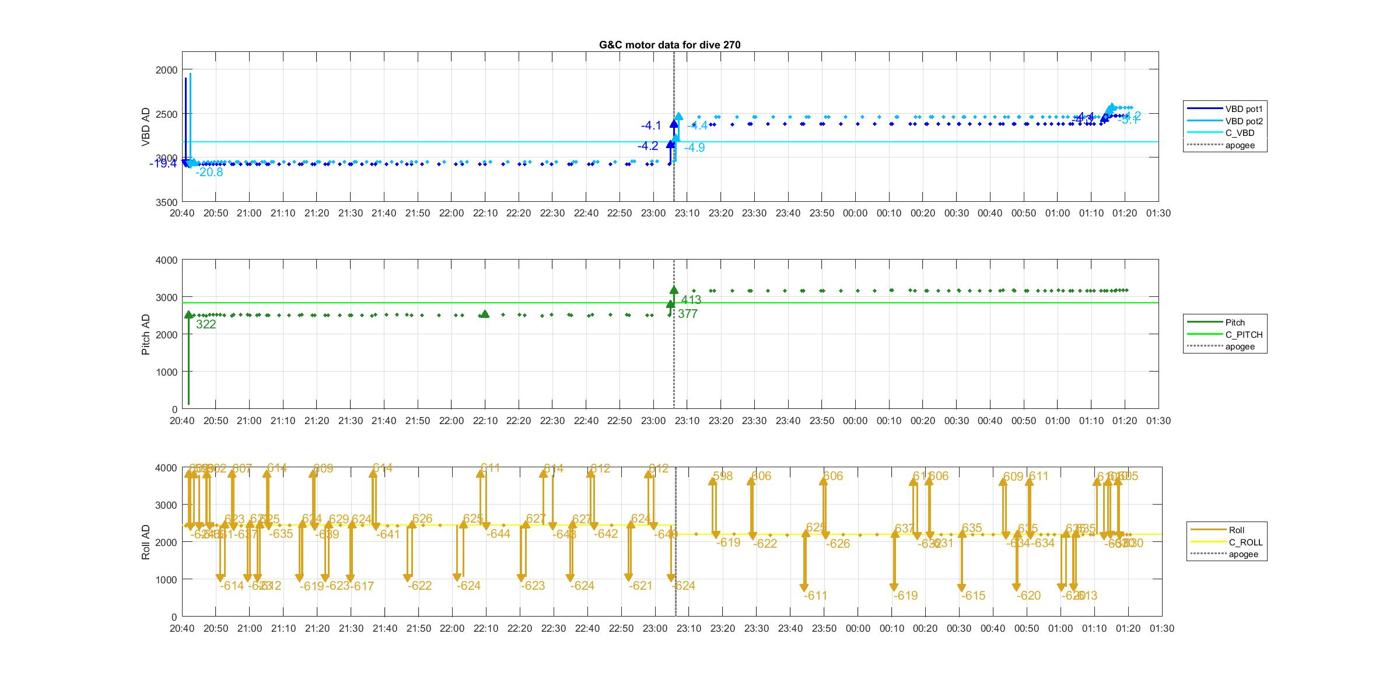Click the 'Pitch AD' y-axis label
The image size is (1400, 693).
(145, 335)
